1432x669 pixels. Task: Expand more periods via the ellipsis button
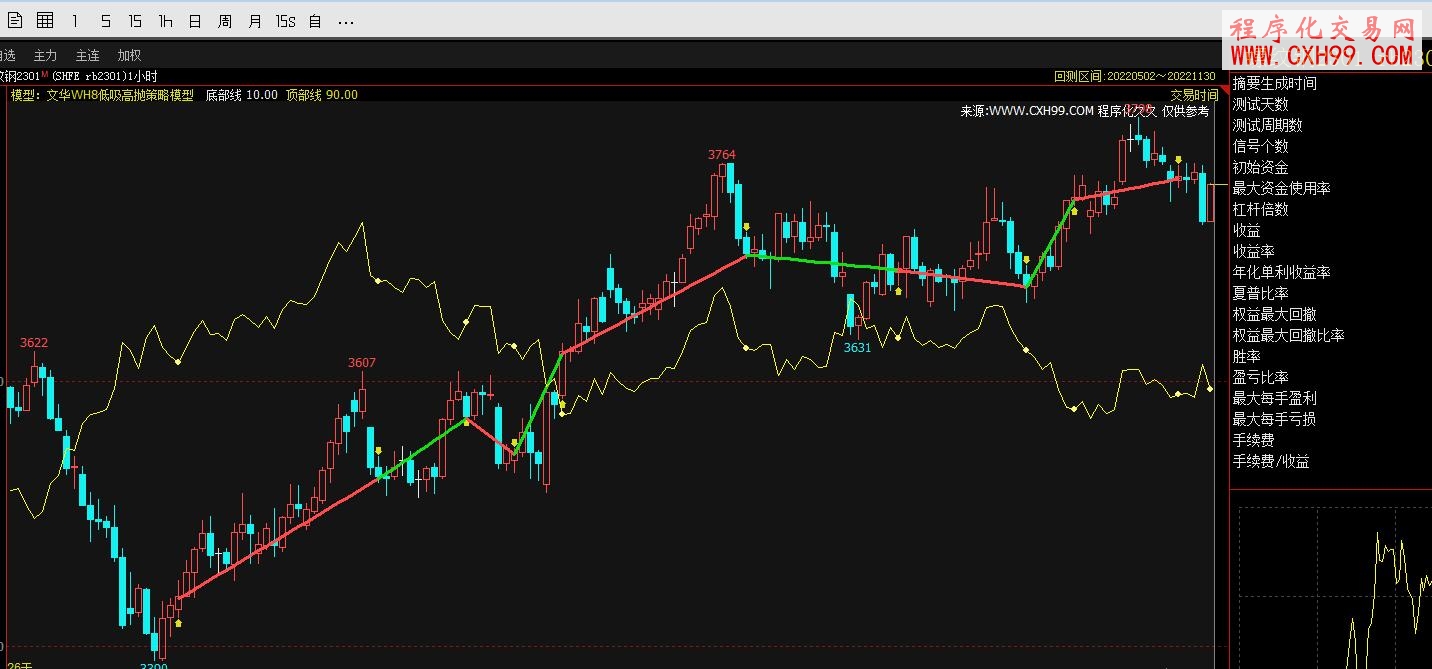tap(346, 21)
